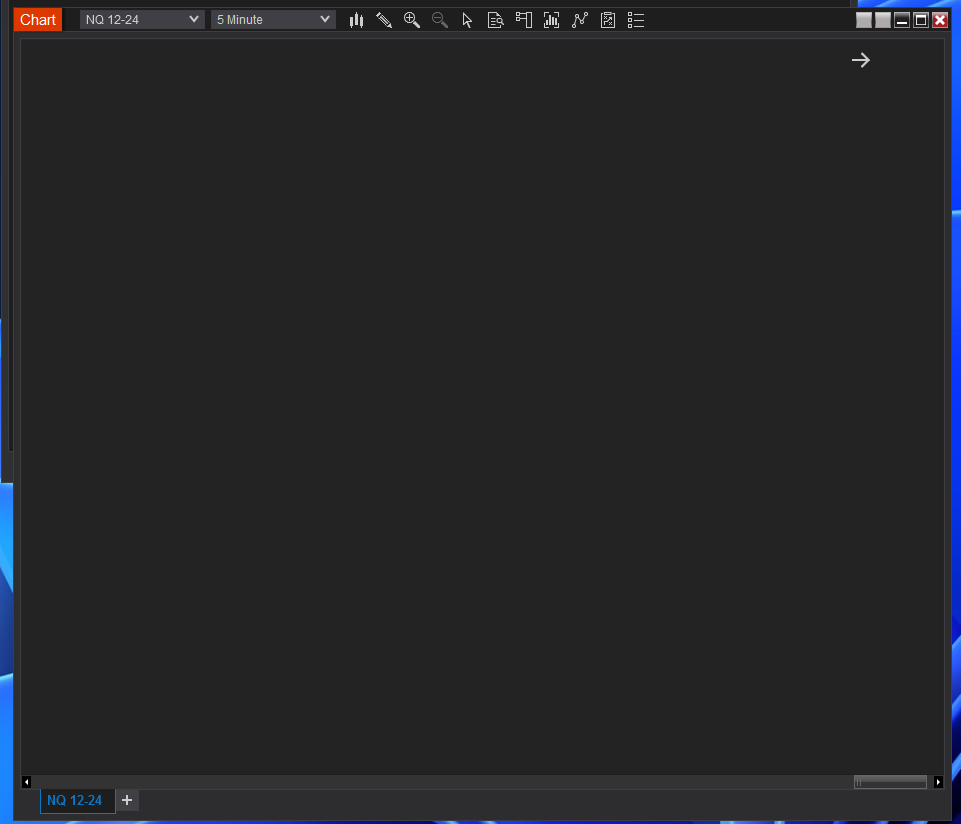Open the NQ 12-24 instrument dropdown
961x824 pixels.
click(142, 20)
